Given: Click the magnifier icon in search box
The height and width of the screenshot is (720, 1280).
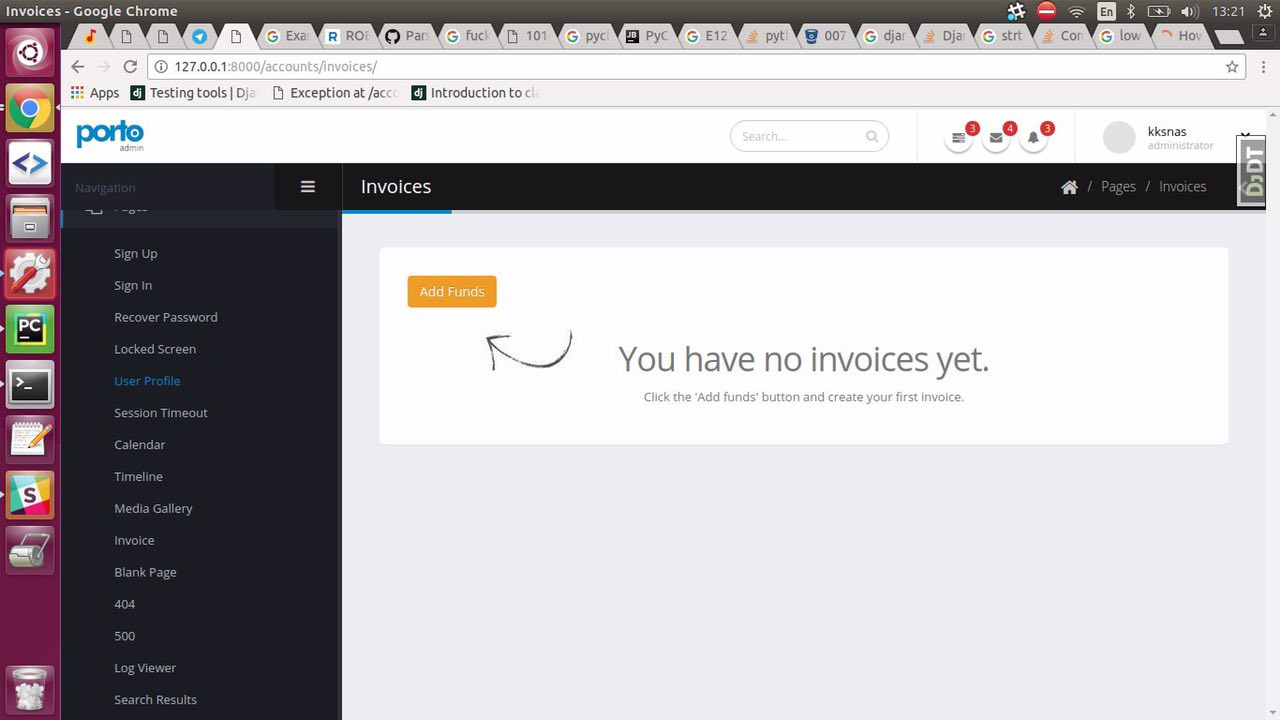Looking at the screenshot, I should [x=872, y=136].
